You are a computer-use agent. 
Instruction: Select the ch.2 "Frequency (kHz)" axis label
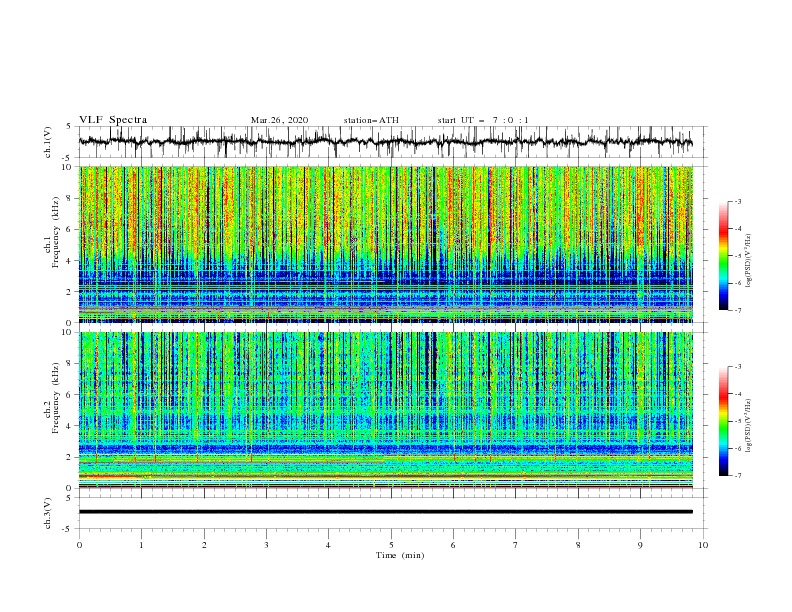pyautogui.click(x=56, y=398)
